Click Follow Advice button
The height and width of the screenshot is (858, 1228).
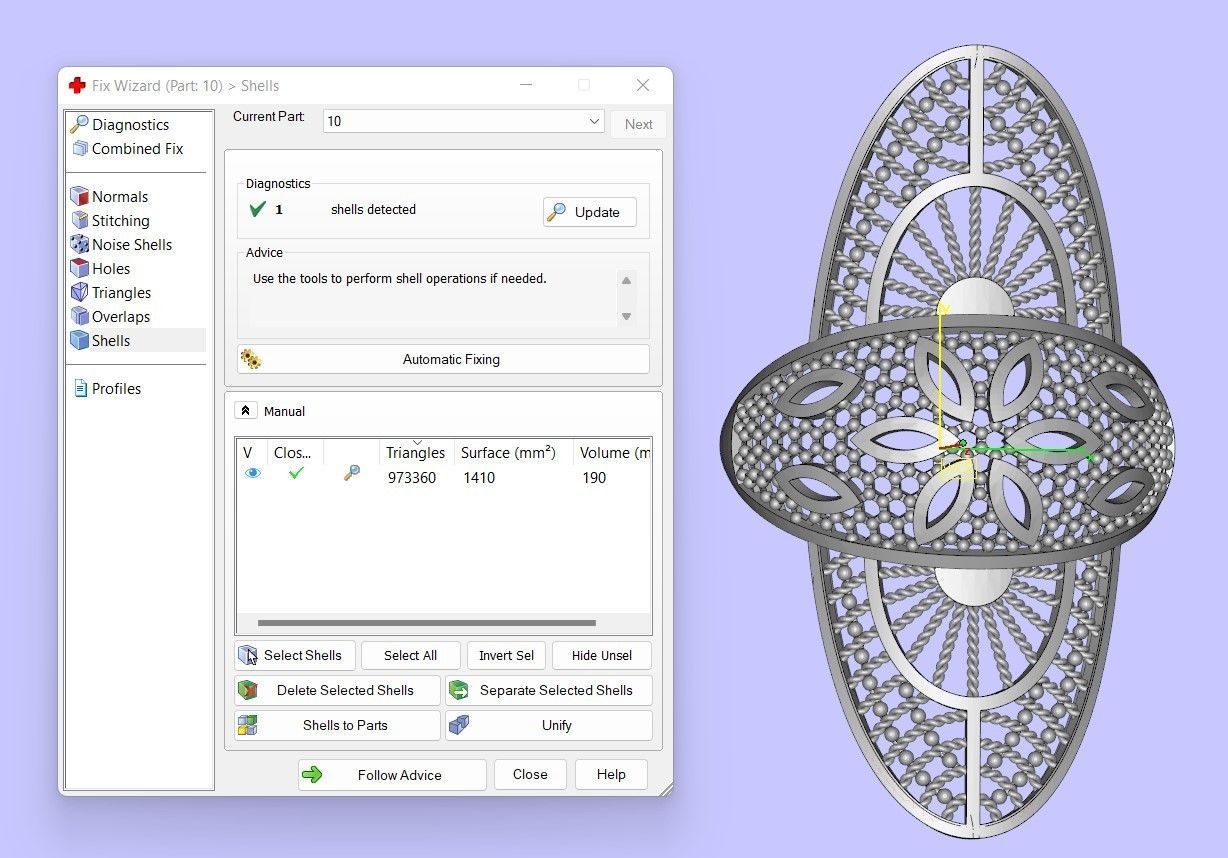pyautogui.click(x=392, y=775)
